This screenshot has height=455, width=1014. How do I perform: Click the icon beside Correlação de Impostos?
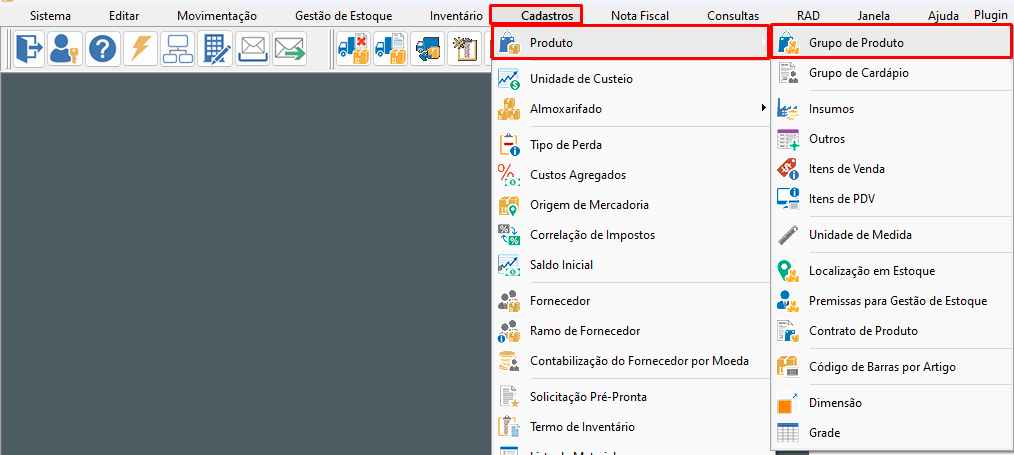click(509, 235)
